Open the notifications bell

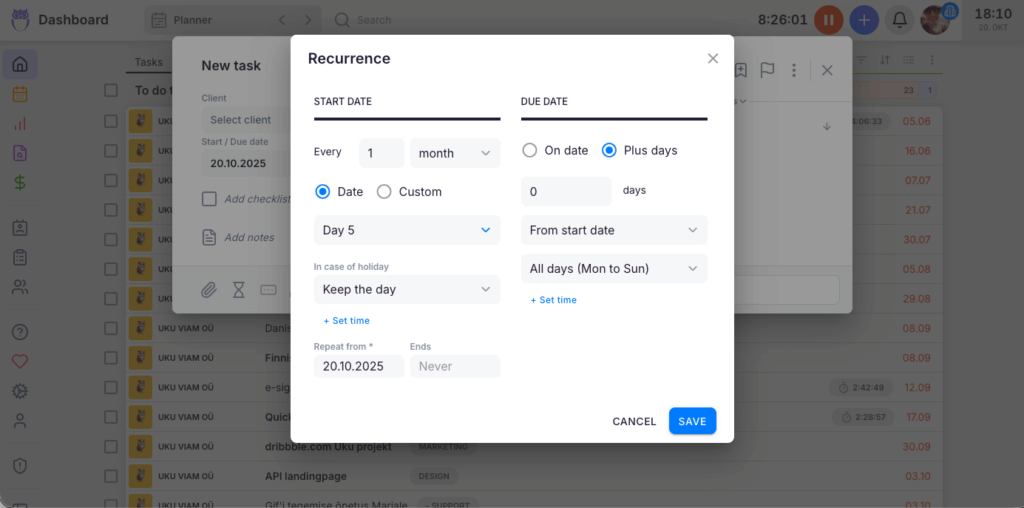pyautogui.click(x=900, y=20)
